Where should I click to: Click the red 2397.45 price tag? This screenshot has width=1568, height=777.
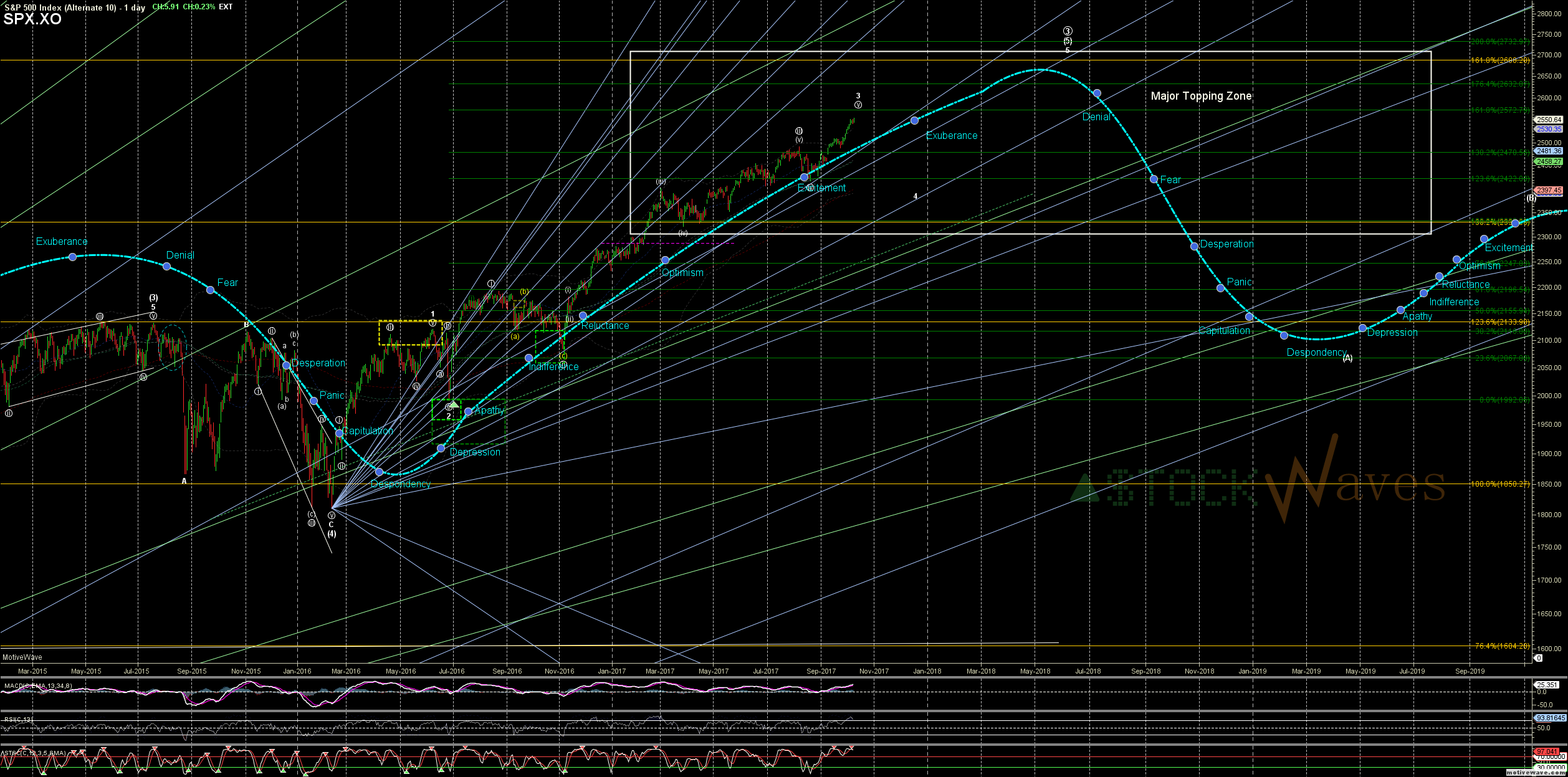click(x=1548, y=191)
